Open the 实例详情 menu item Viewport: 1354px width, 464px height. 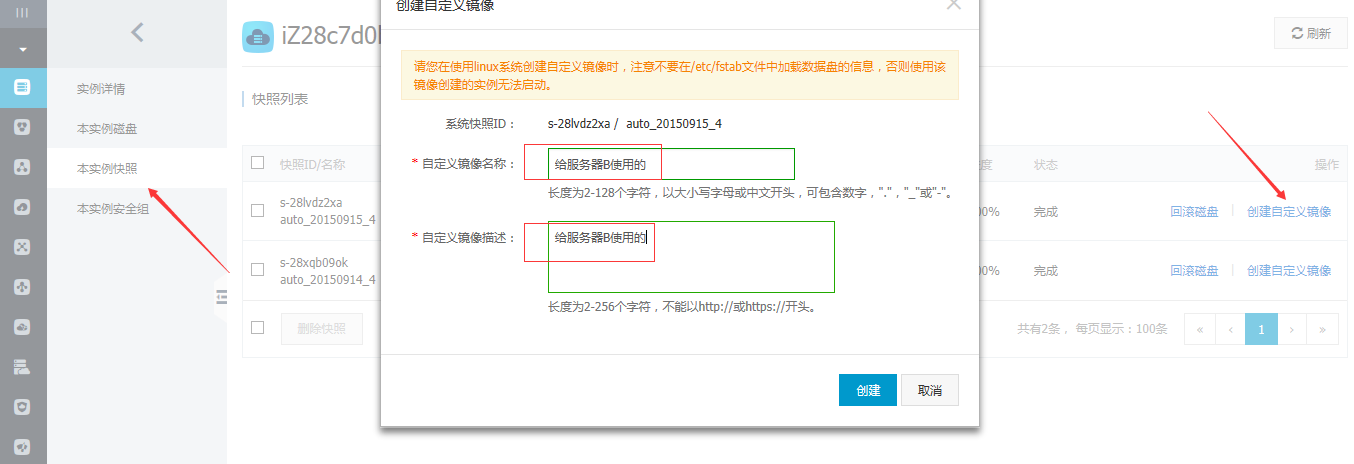pyautogui.click(x=101, y=89)
